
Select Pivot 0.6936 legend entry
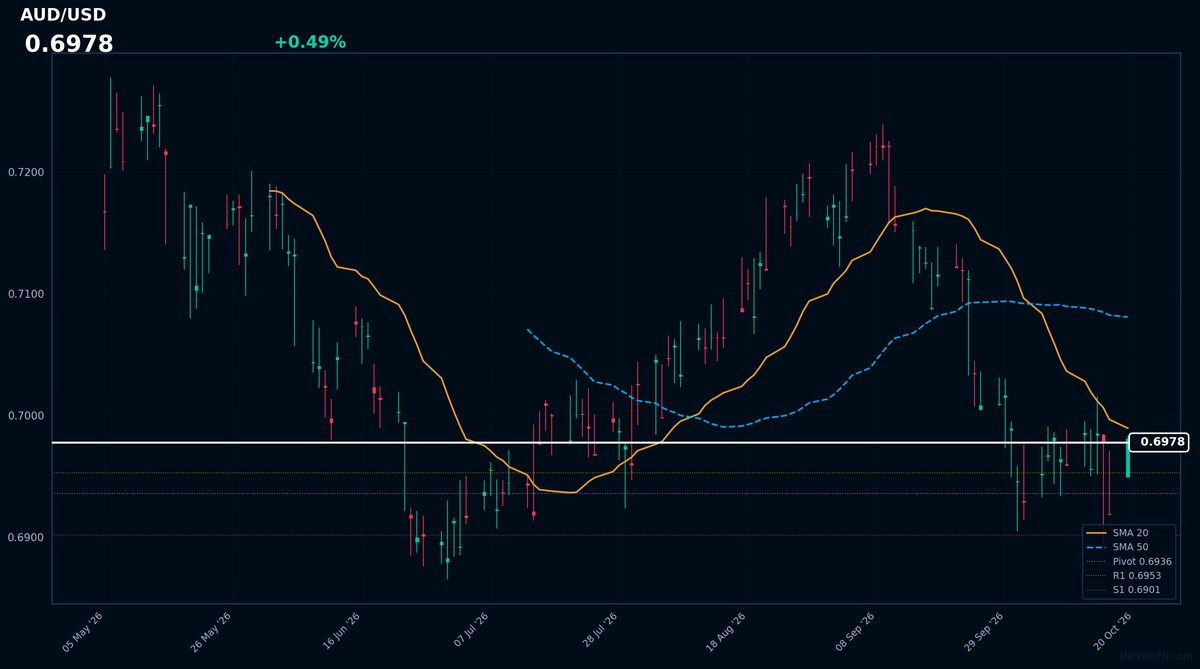coord(1129,562)
